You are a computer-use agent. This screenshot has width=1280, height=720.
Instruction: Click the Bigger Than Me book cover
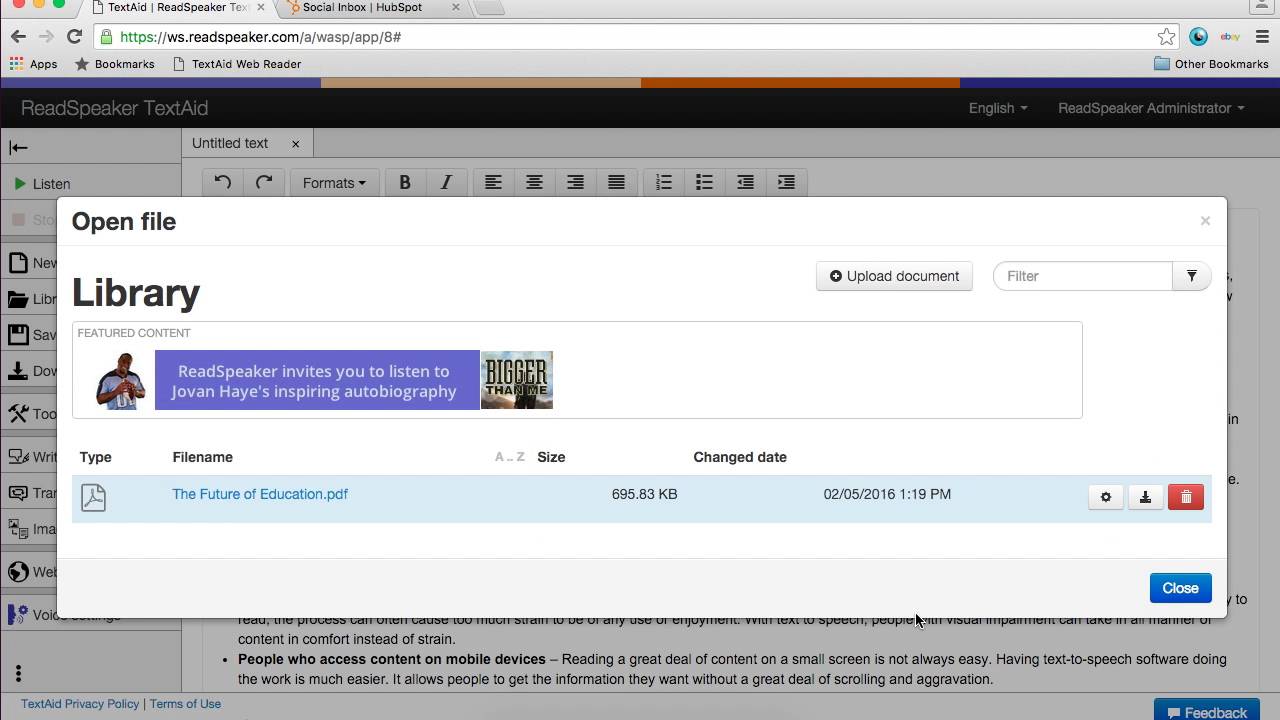[517, 380]
